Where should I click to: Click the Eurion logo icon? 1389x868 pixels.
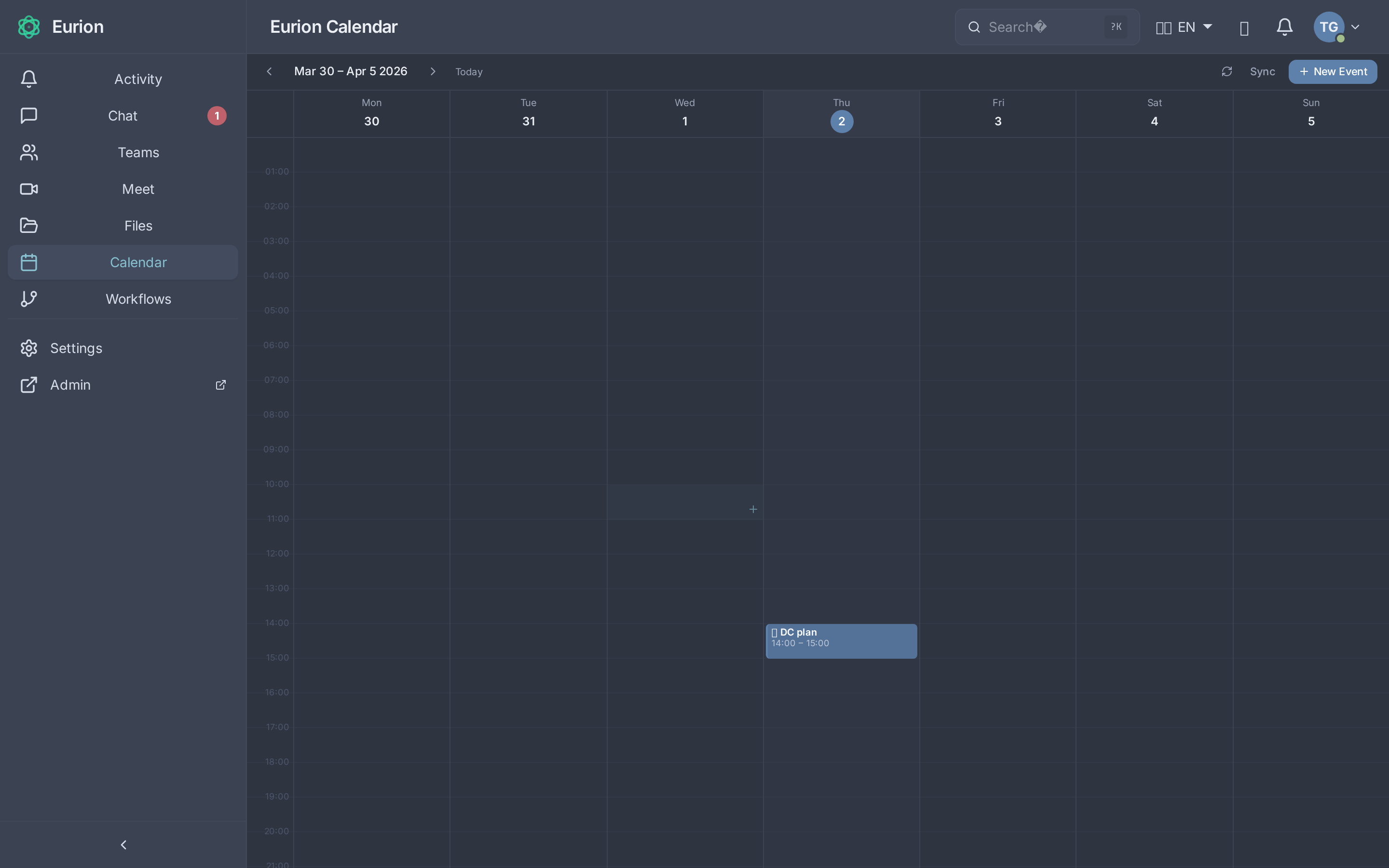click(29, 27)
